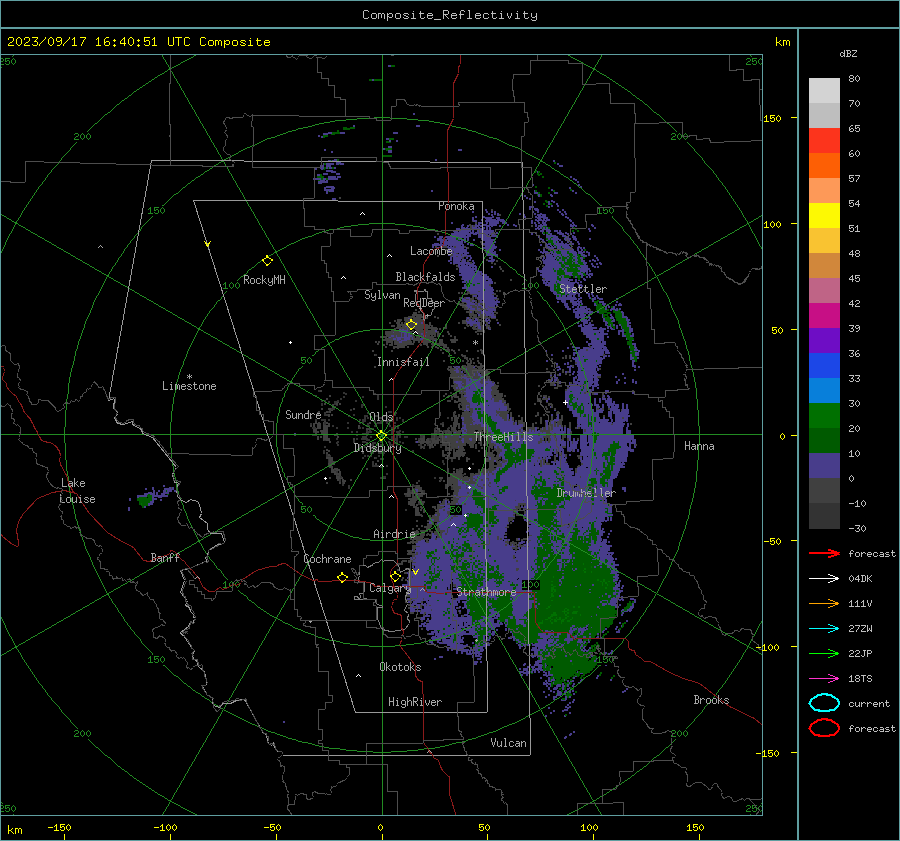Screen dimensions: 900x841
Task: Click the Lake Louise label
Action: (x=77, y=491)
